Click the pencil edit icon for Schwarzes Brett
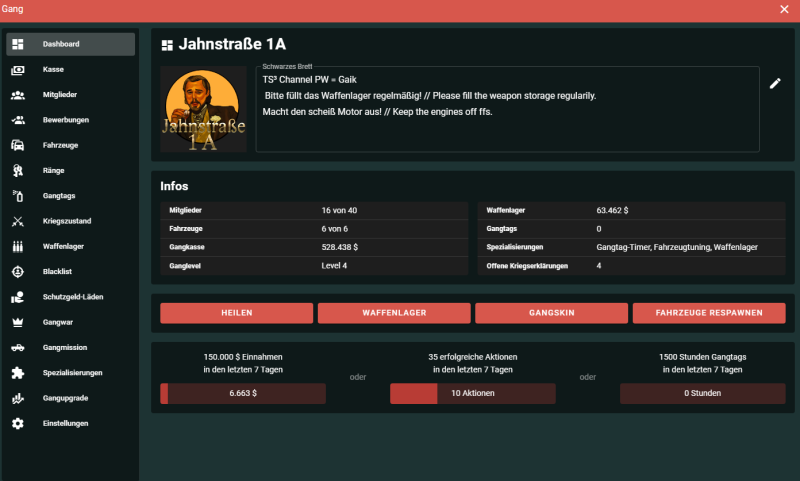 click(x=775, y=84)
